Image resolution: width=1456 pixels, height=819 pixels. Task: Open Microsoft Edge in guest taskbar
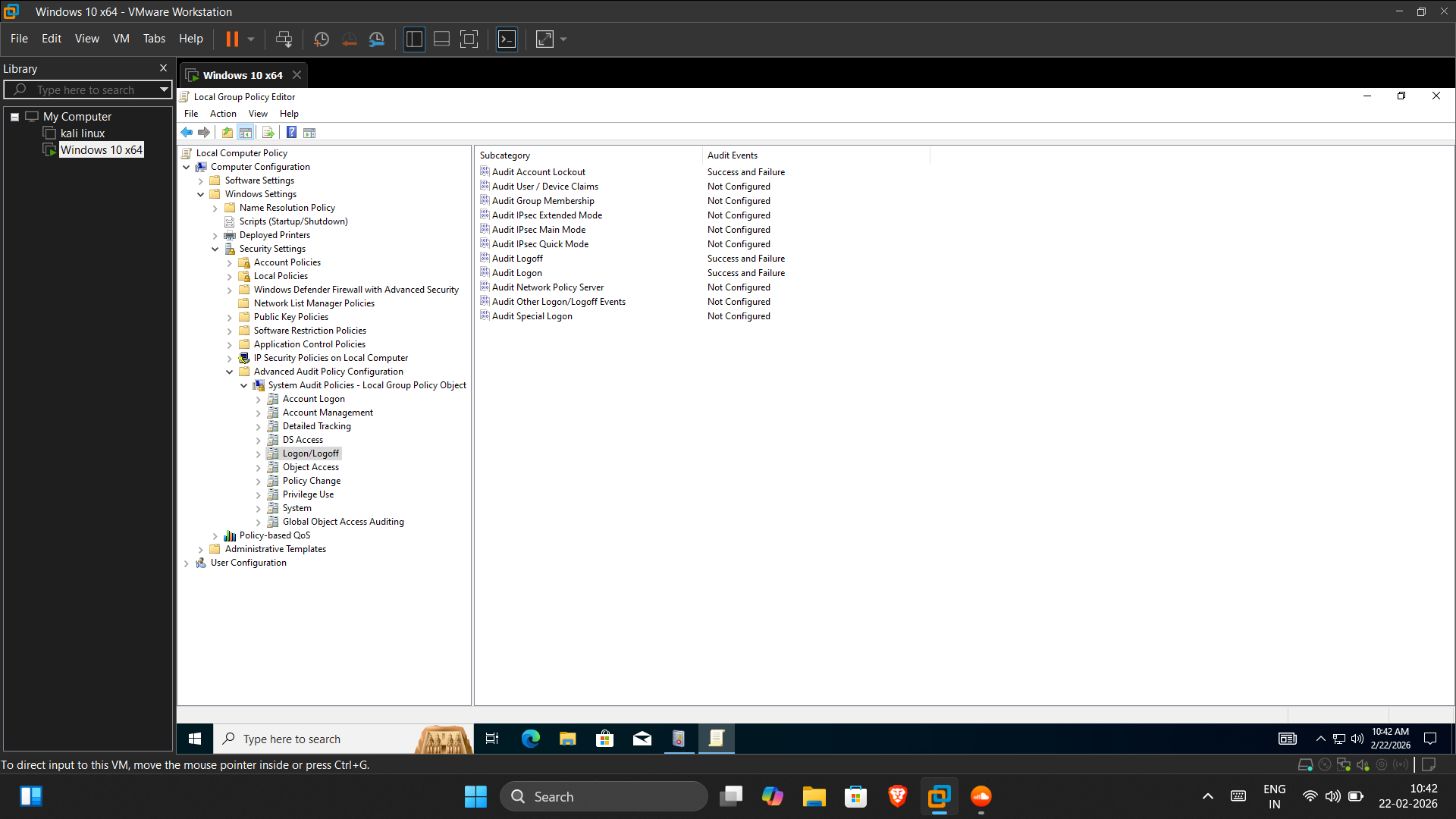click(x=531, y=739)
